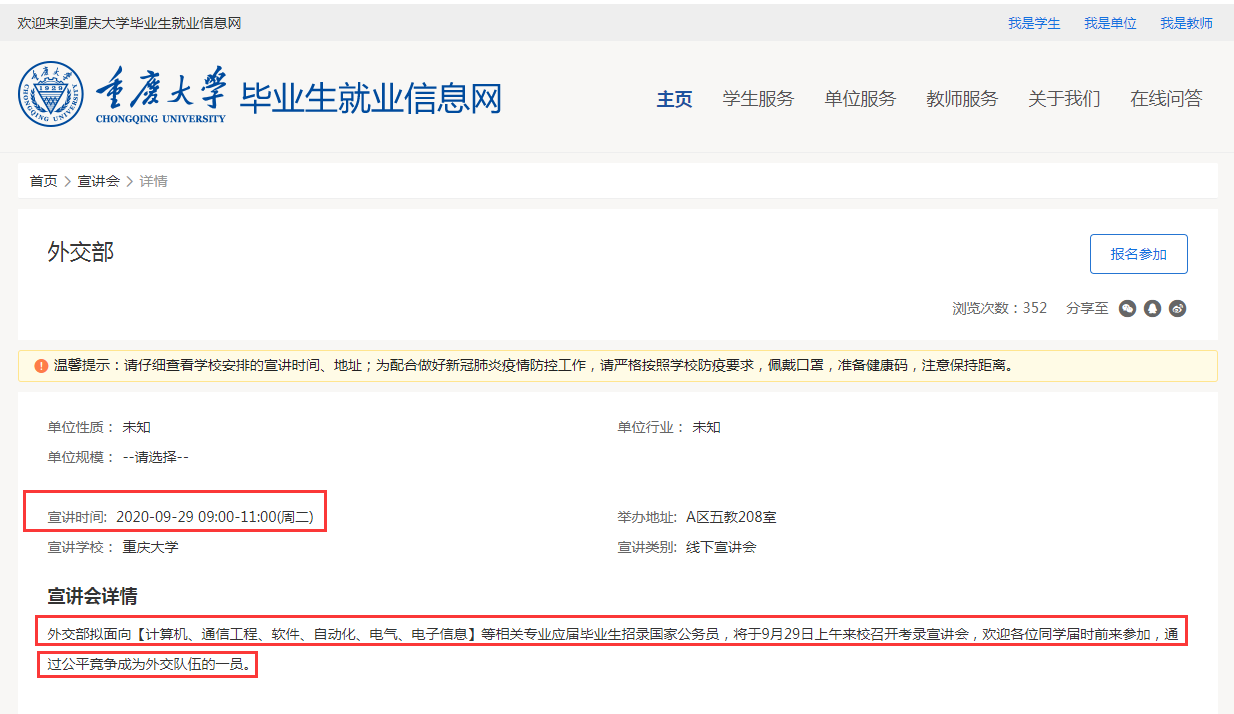Share to WeChat icon
Viewport: 1234px width, 714px height.
coord(1127,308)
